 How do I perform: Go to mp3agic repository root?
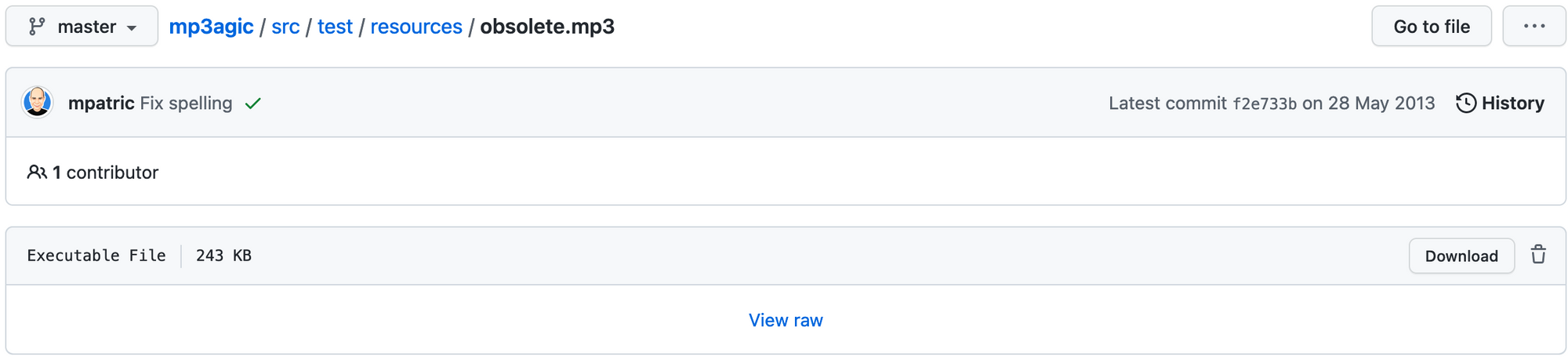tap(211, 27)
